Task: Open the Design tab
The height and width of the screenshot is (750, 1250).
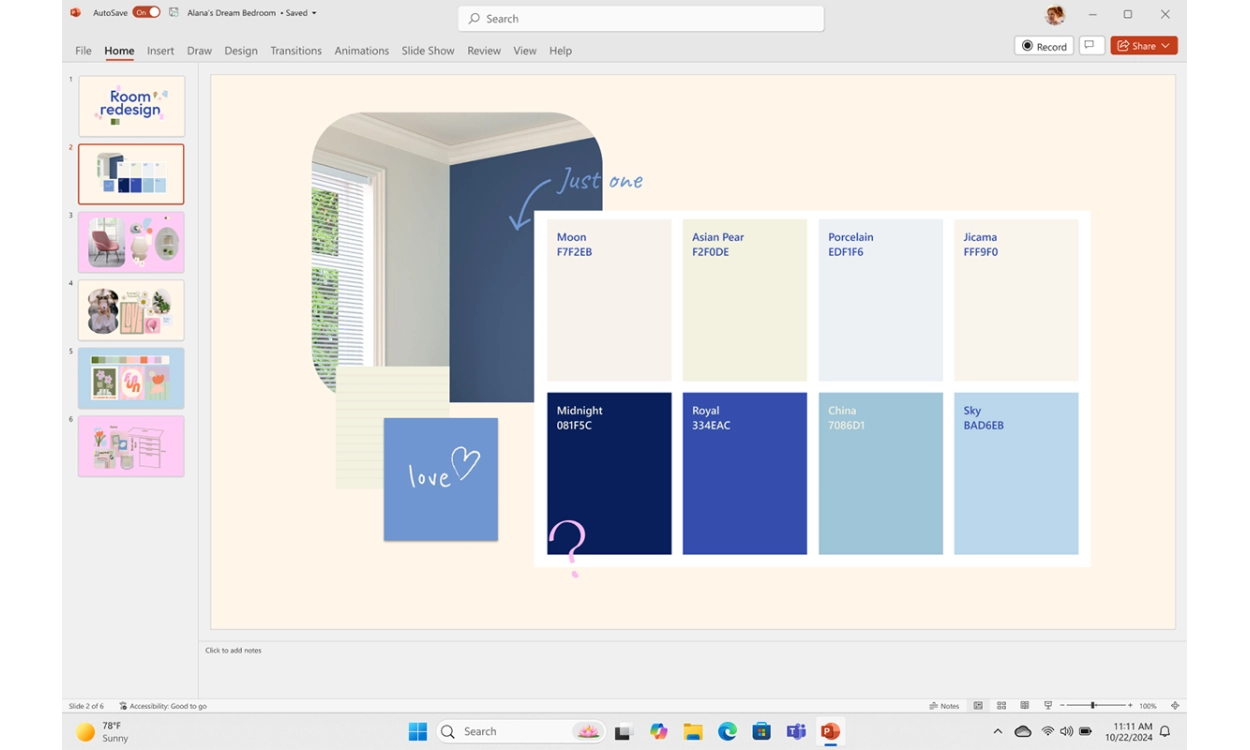Action: (240, 51)
